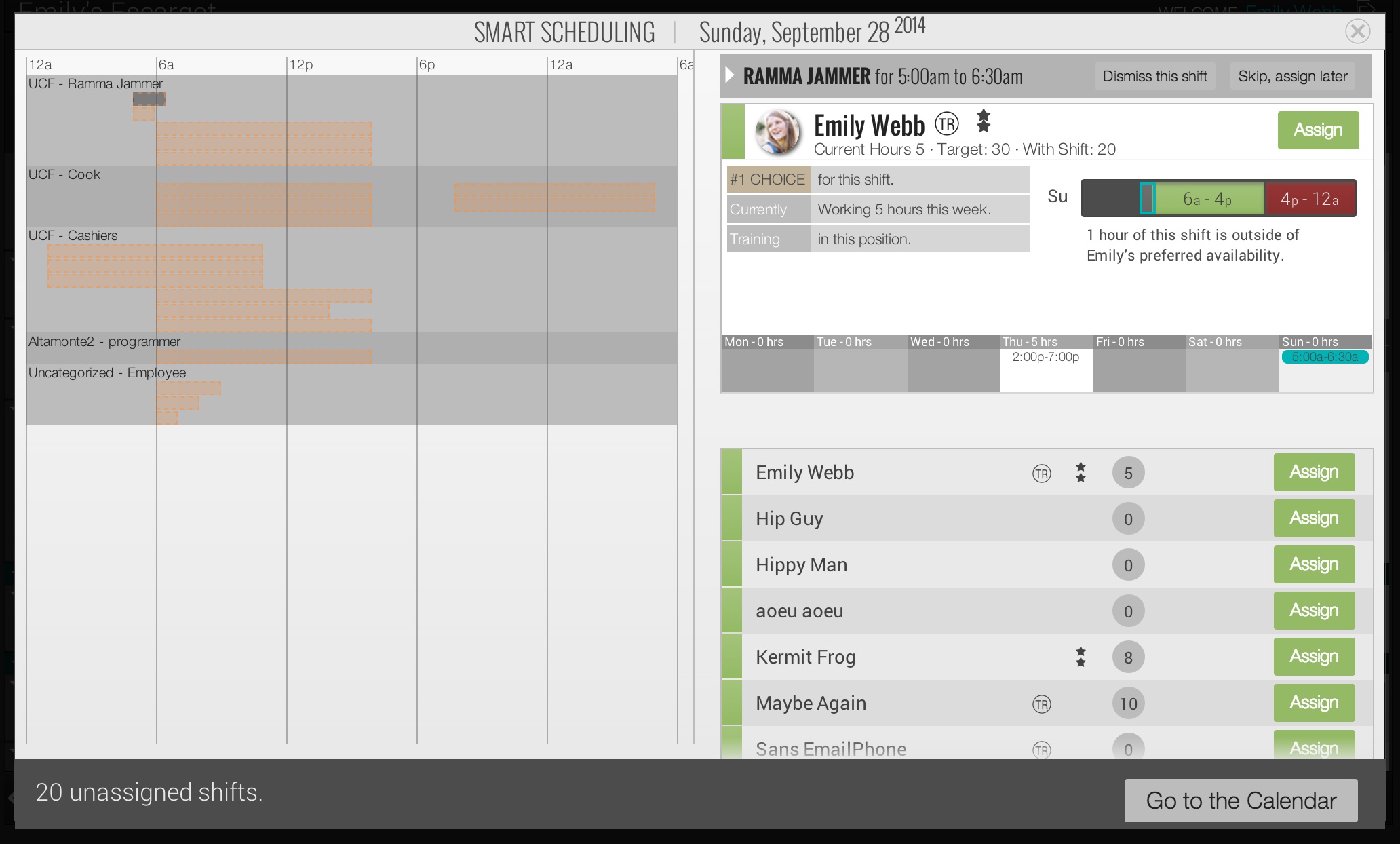Screen dimensions: 1400x844
Task: Expand the Ramma Jammer shift triangle
Action: coord(730,75)
